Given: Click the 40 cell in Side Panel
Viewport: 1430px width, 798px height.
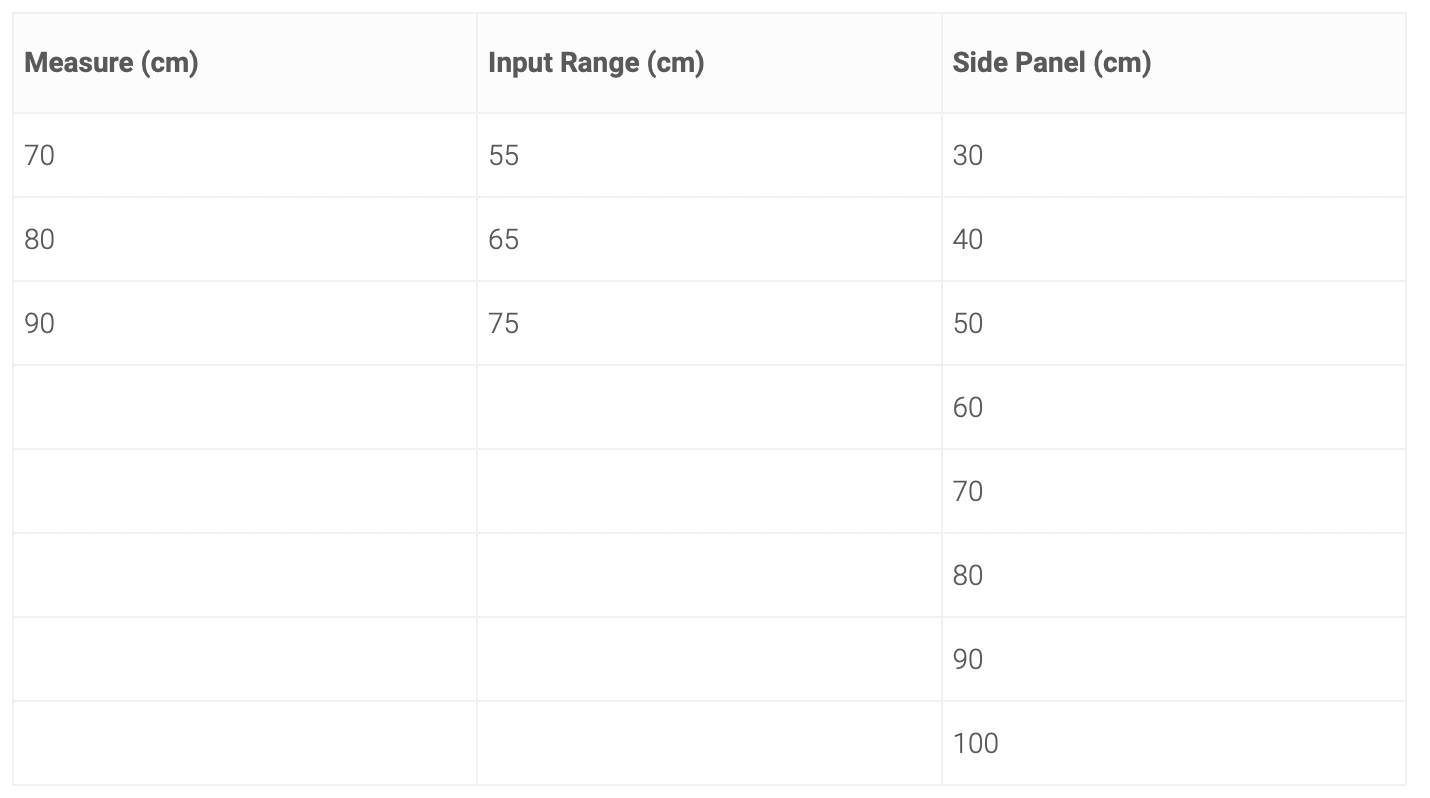Looking at the screenshot, I should (1173, 239).
